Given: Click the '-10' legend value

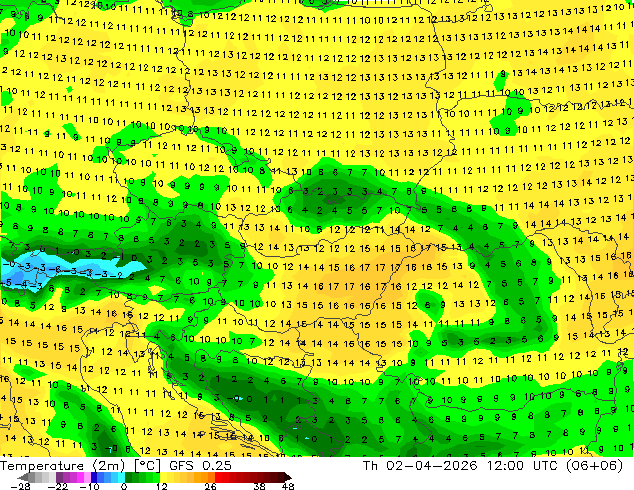Looking at the screenshot, I should click(x=89, y=486).
